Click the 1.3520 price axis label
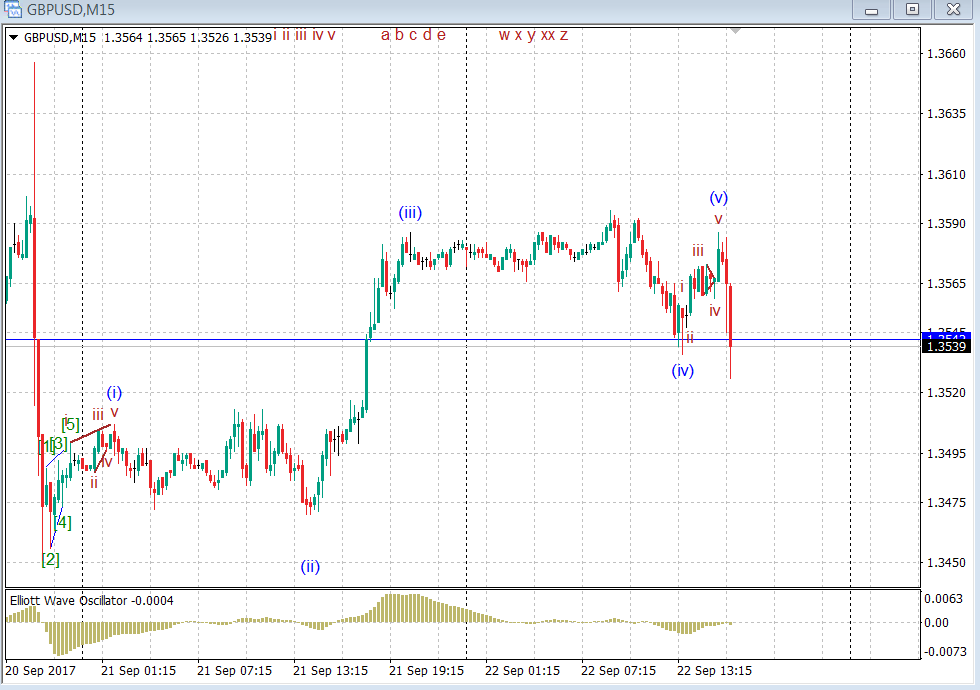980x690 pixels. tap(946, 392)
